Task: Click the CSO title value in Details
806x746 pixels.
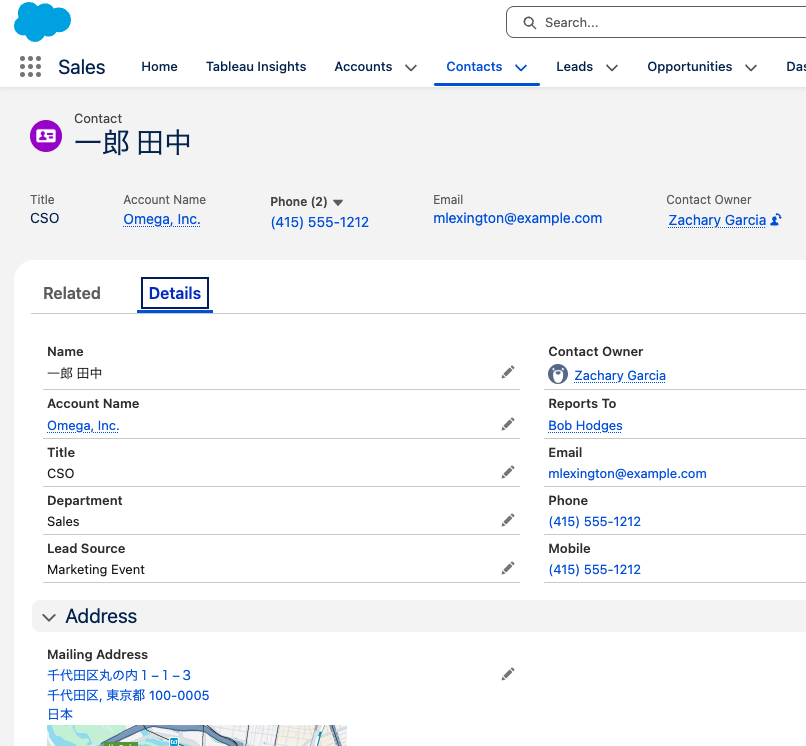Action: click(61, 474)
